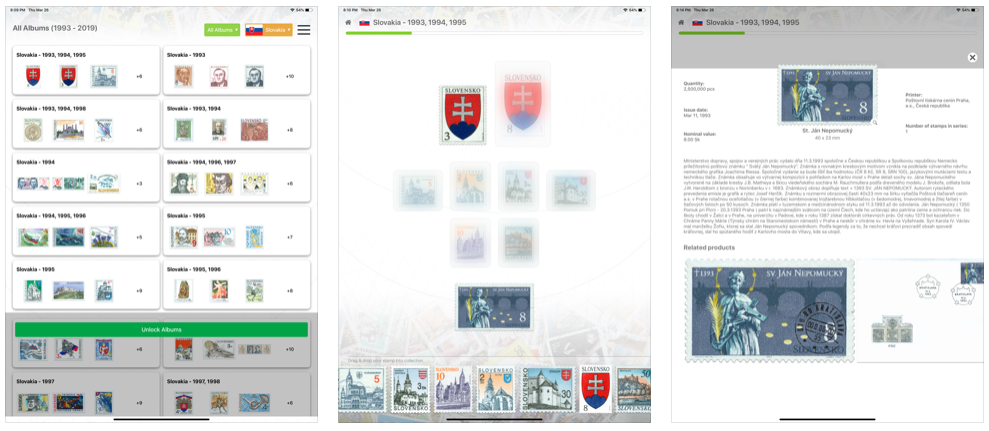The height and width of the screenshot is (431, 989).
Task: Tap Slovakia flag on the stamp detail screen
Action: pyautogui.click(x=698, y=22)
